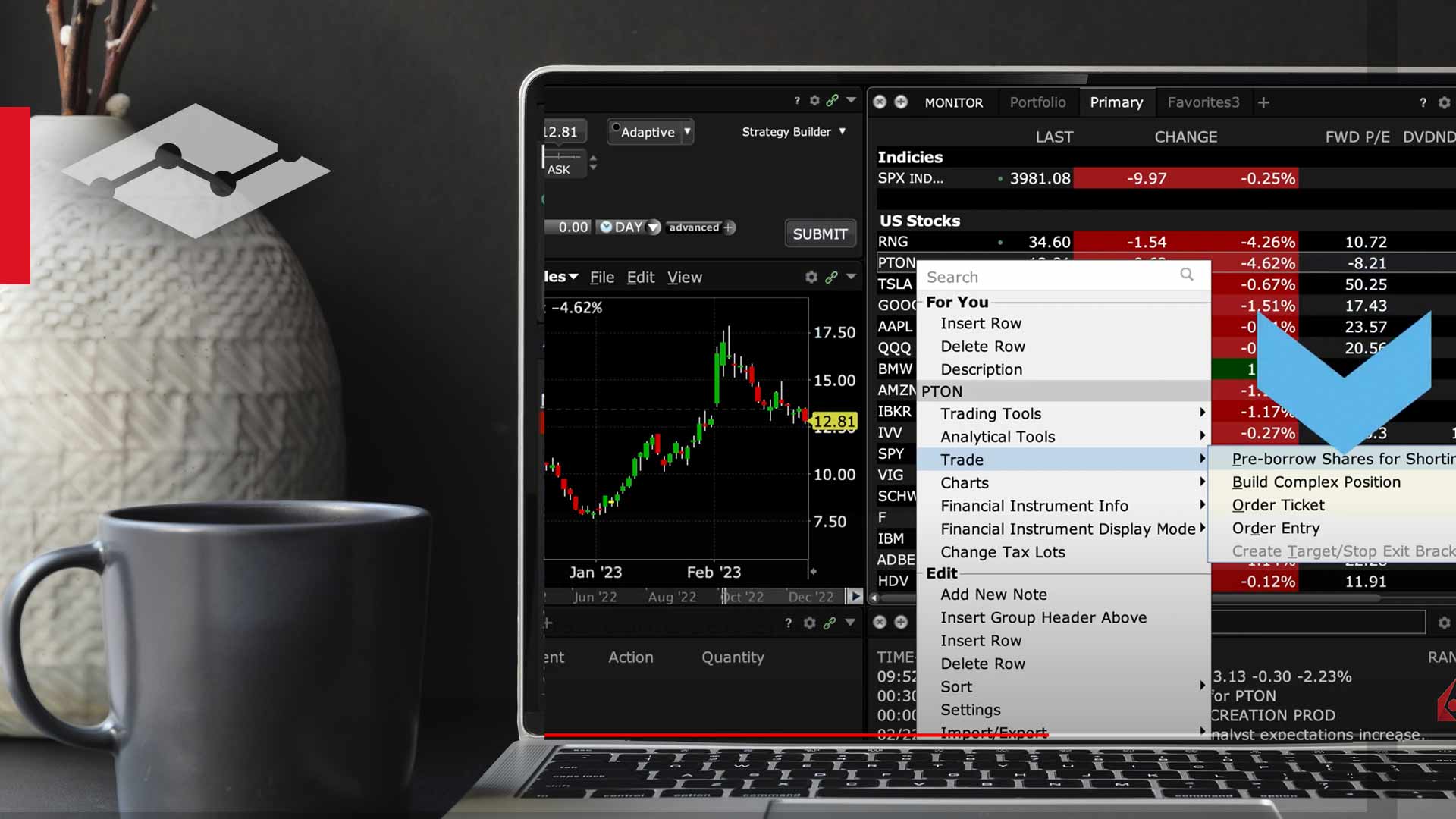The height and width of the screenshot is (819, 1456).
Task: Click the settings gear icon on chart panel
Action: click(811, 278)
